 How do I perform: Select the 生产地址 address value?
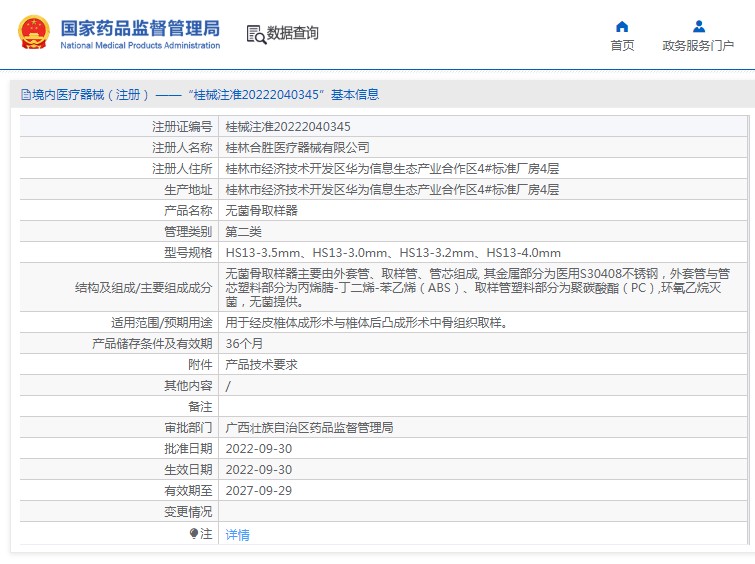click(x=392, y=190)
